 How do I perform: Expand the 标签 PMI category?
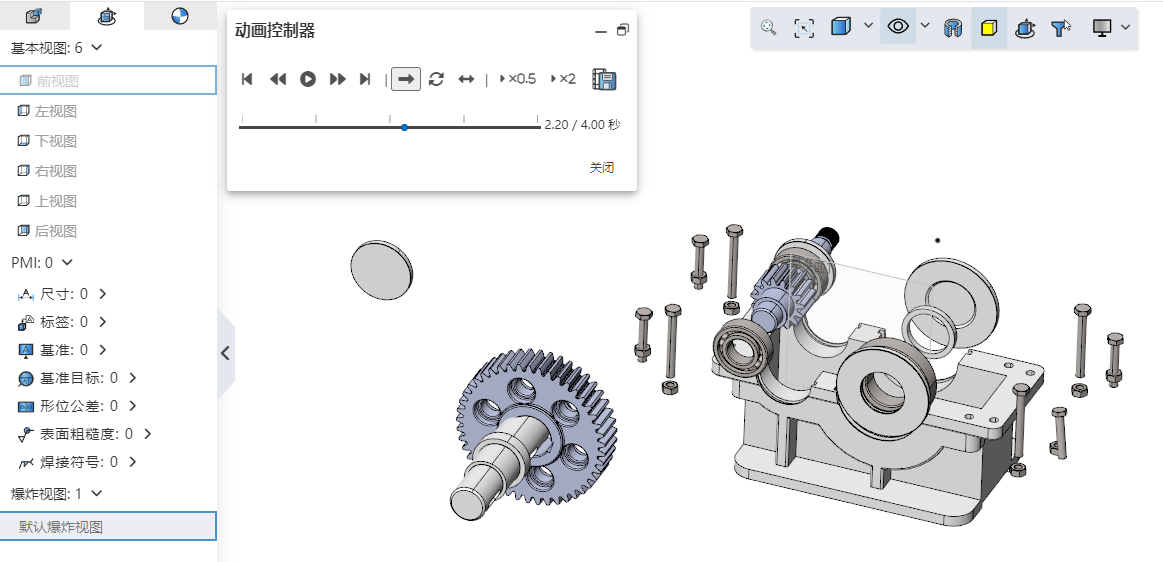(x=102, y=322)
